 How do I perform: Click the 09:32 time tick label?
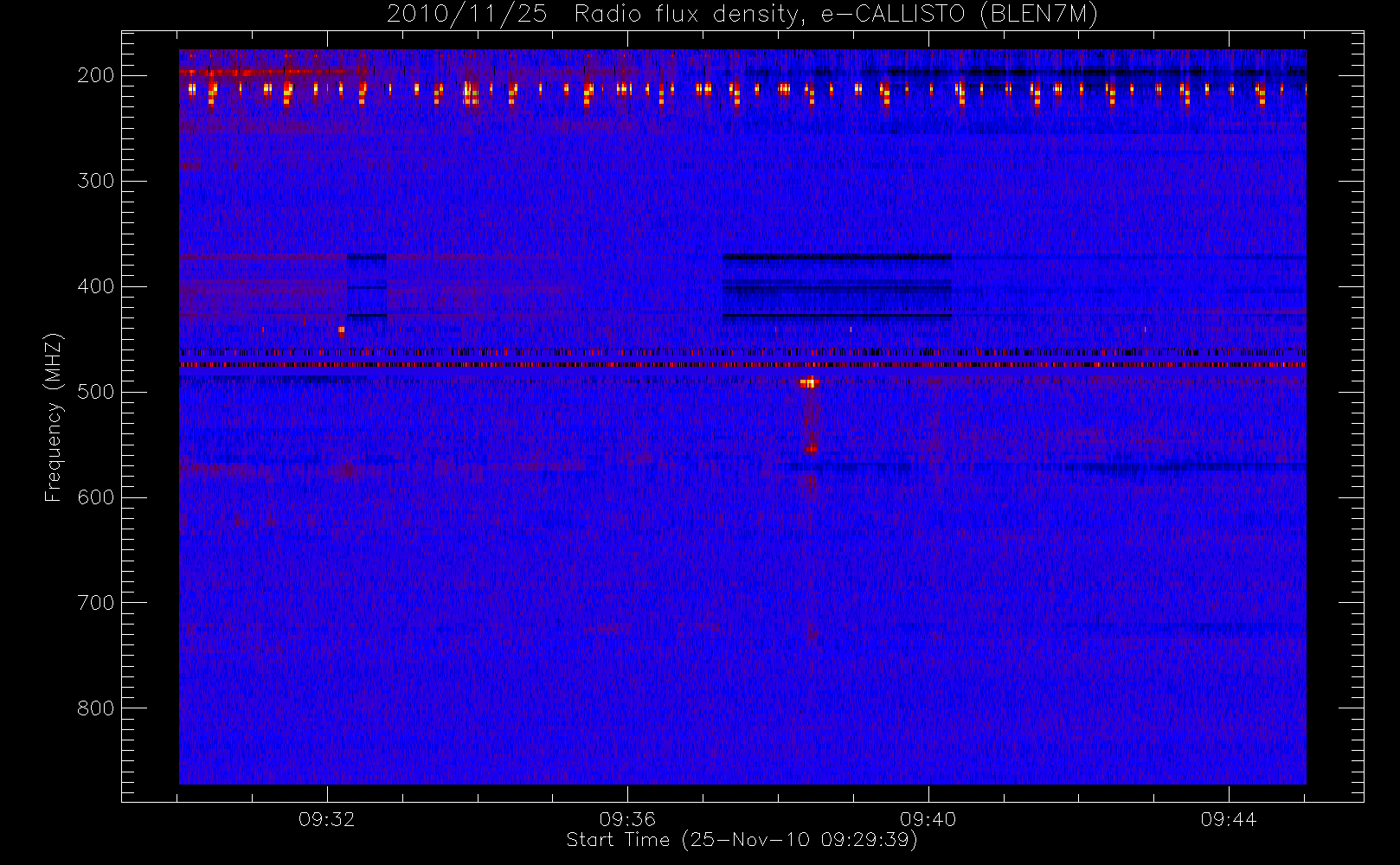(x=327, y=819)
